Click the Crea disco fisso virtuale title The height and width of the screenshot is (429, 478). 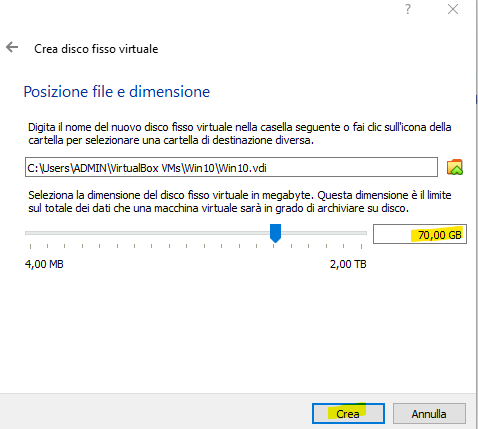[x=96, y=49]
